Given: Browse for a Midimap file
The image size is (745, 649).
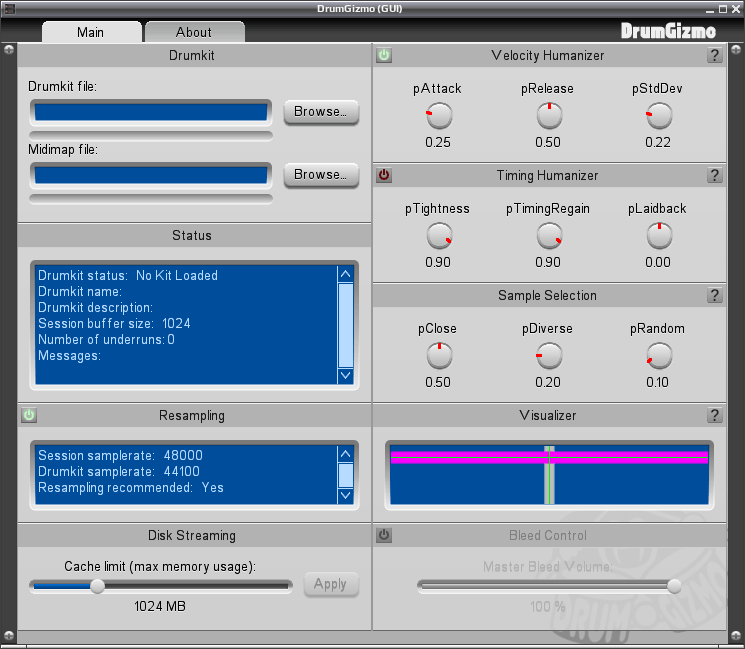Looking at the screenshot, I should click(x=321, y=175).
